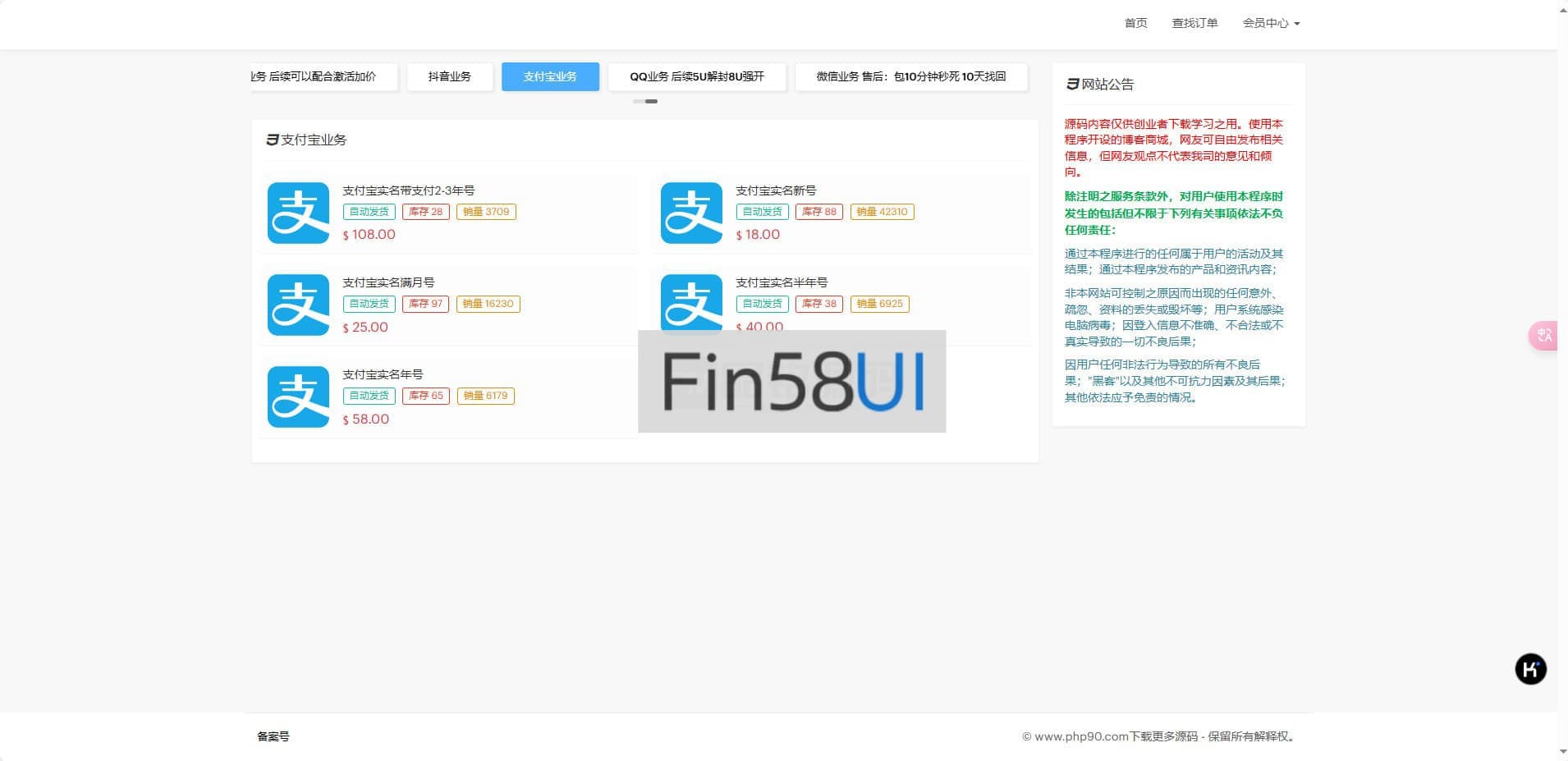Click the icon beside 网站公告 heading
Screen dimensions: 1568x761
click(x=1072, y=84)
